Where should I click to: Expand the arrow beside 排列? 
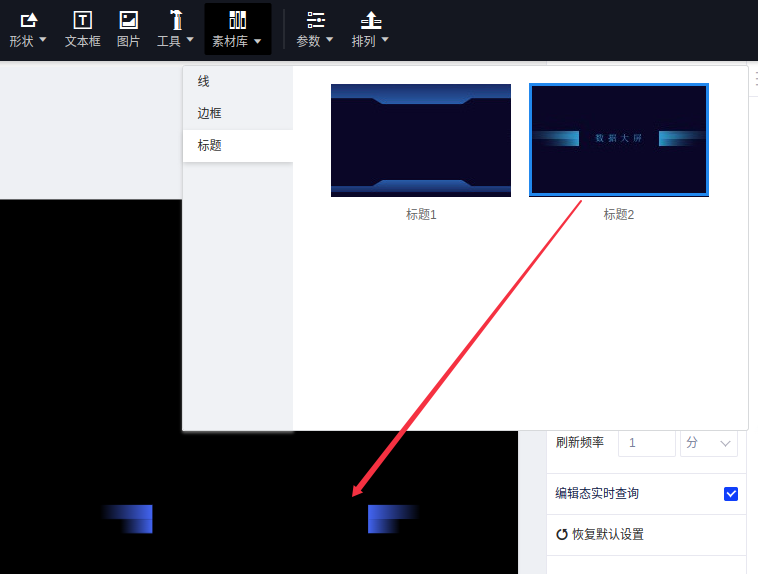coord(385,41)
